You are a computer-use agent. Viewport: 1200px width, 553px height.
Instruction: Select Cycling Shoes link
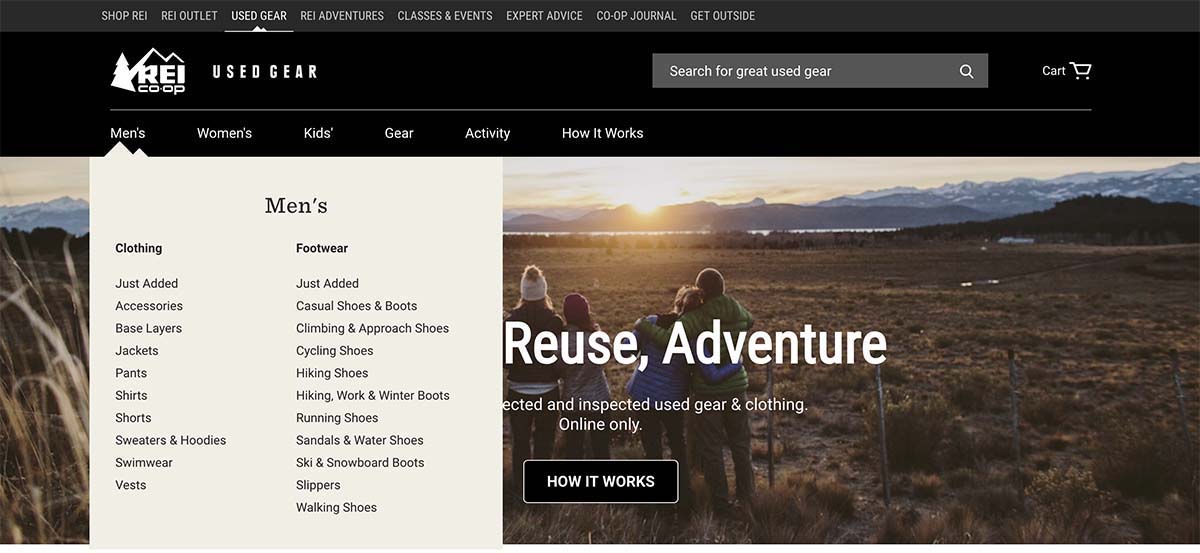(x=335, y=351)
